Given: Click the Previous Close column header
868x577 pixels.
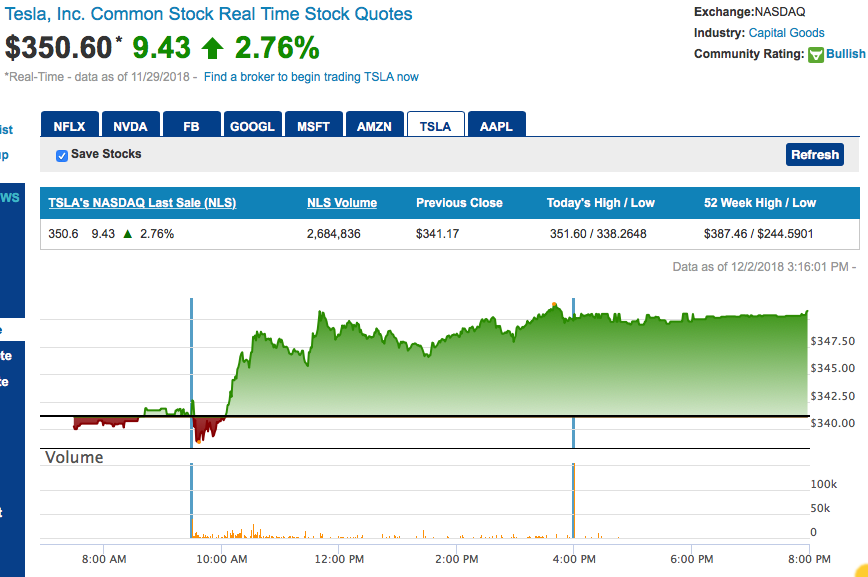Looking at the screenshot, I should tap(459, 203).
